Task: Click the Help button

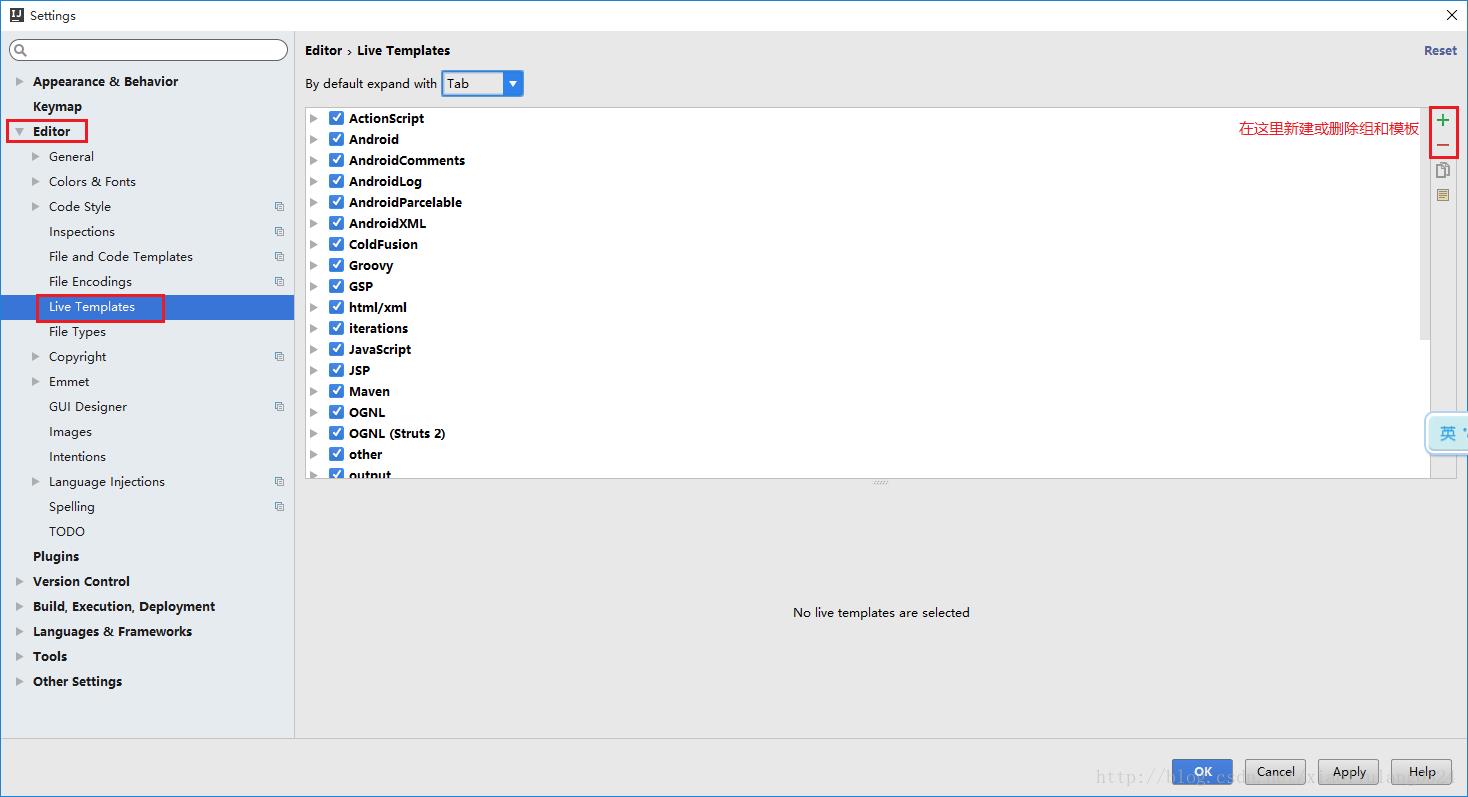Action: pyautogui.click(x=1422, y=772)
